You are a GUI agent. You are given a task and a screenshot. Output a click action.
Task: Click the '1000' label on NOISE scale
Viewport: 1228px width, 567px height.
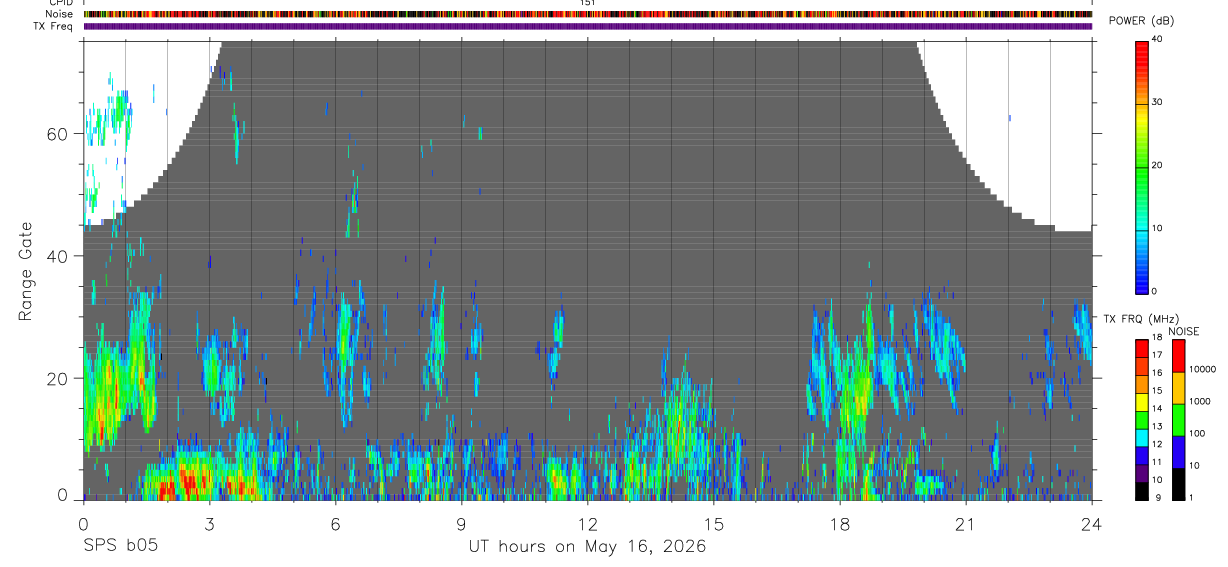click(x=1199, y=401)
